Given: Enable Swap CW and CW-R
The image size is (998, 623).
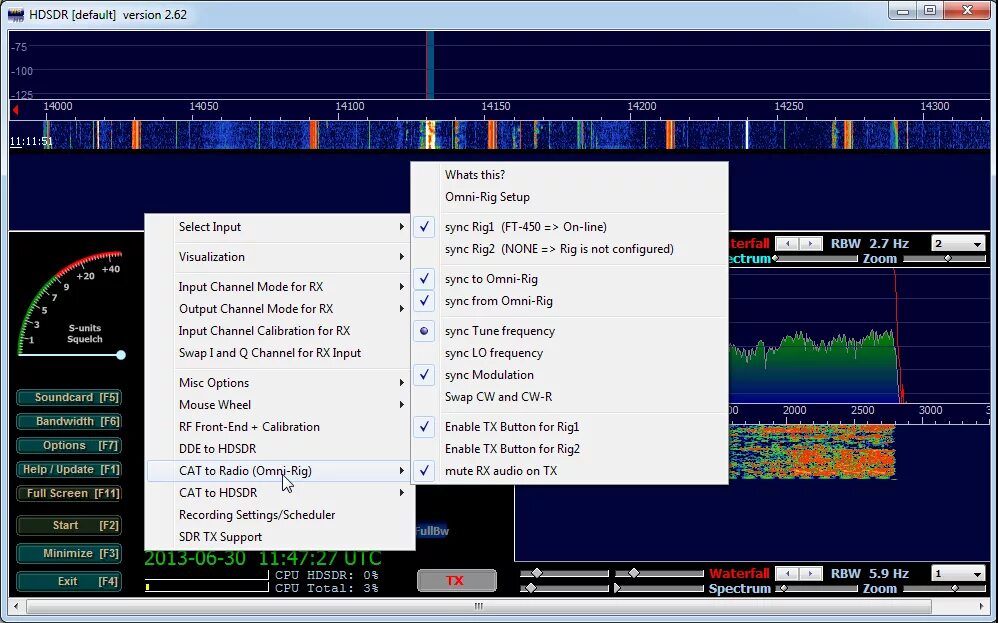Looking at the screenshot, I should tap(570, 396).
